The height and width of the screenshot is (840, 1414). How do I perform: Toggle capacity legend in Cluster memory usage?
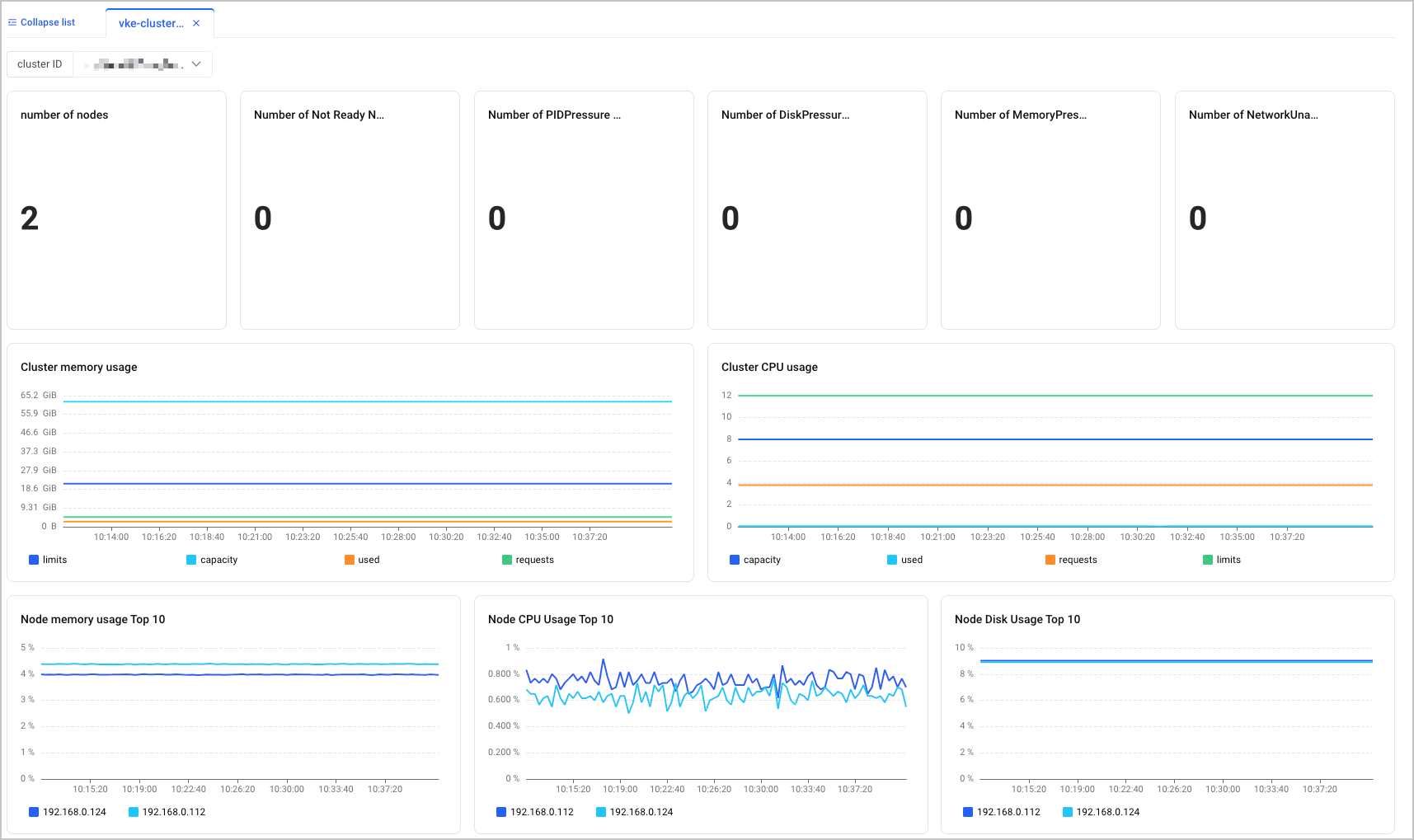tap(212, 560)
